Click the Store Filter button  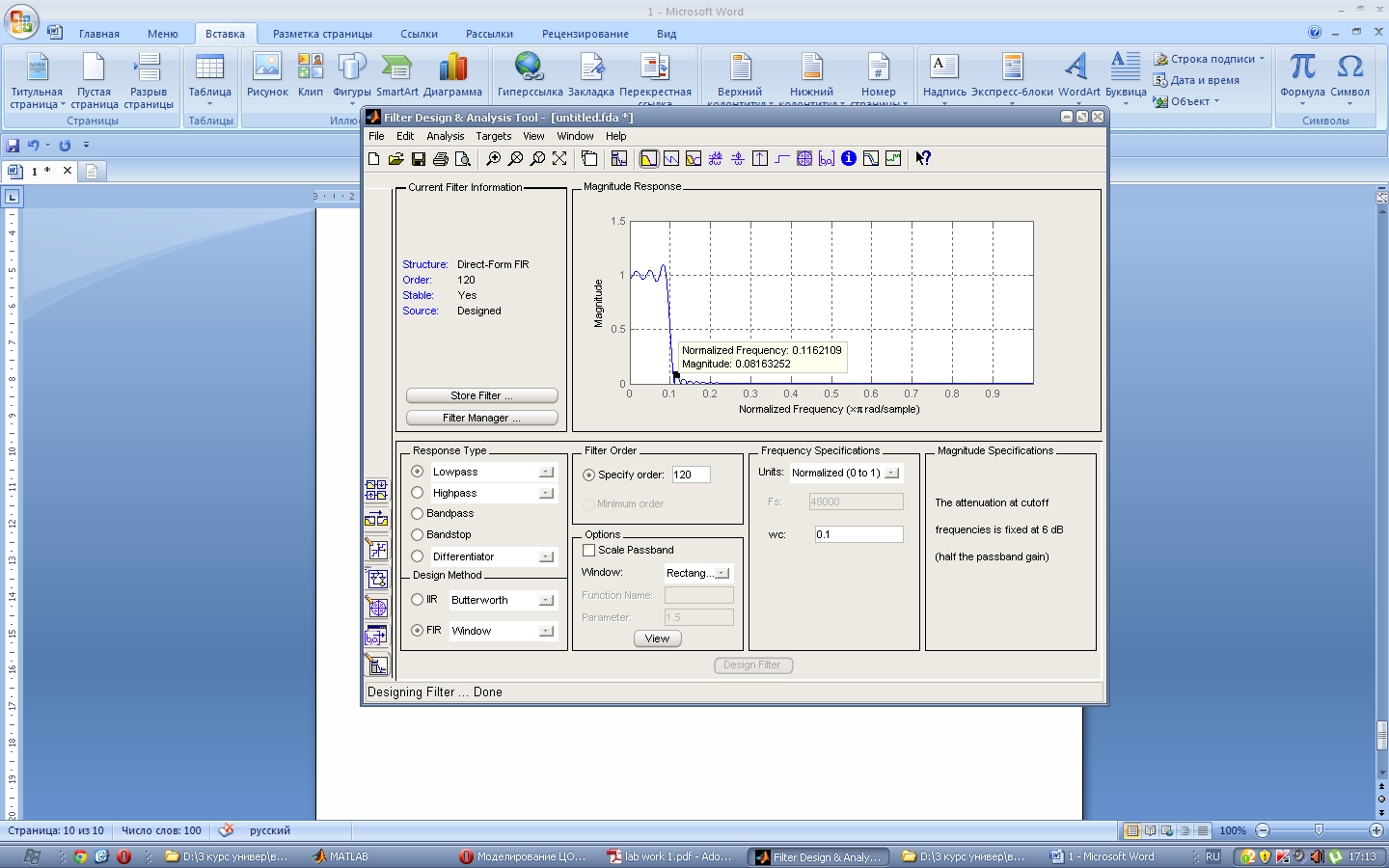tap(481, 395)
